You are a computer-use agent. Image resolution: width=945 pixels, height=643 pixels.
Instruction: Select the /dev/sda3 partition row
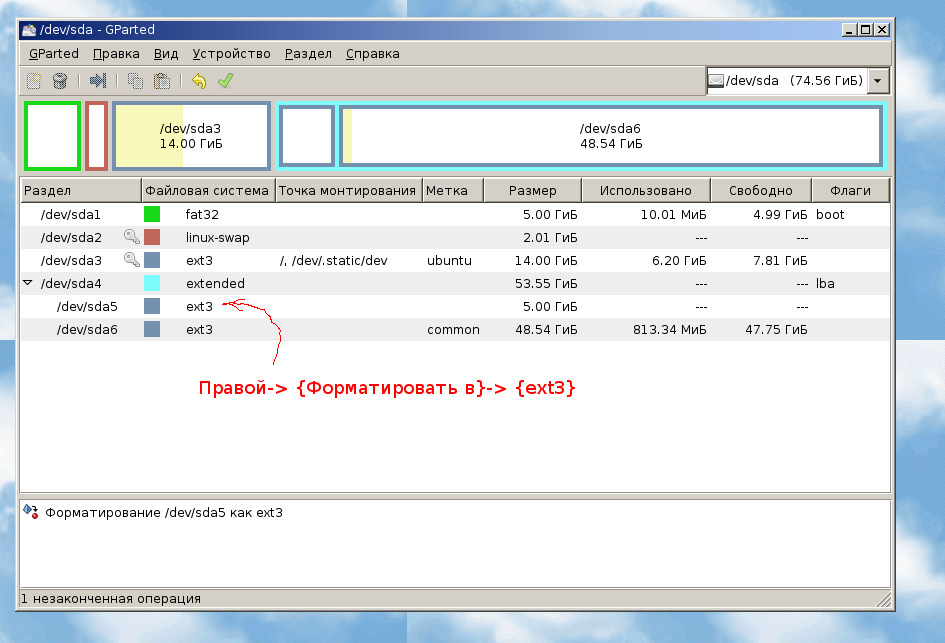455,260
